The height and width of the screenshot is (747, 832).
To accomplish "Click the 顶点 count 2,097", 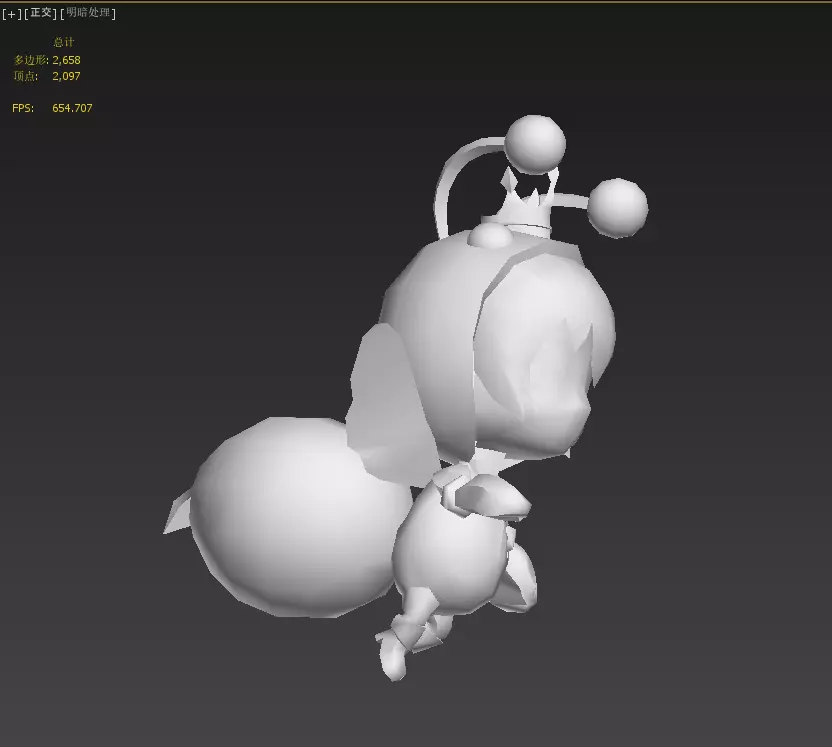I will click(x=66, y=76).
